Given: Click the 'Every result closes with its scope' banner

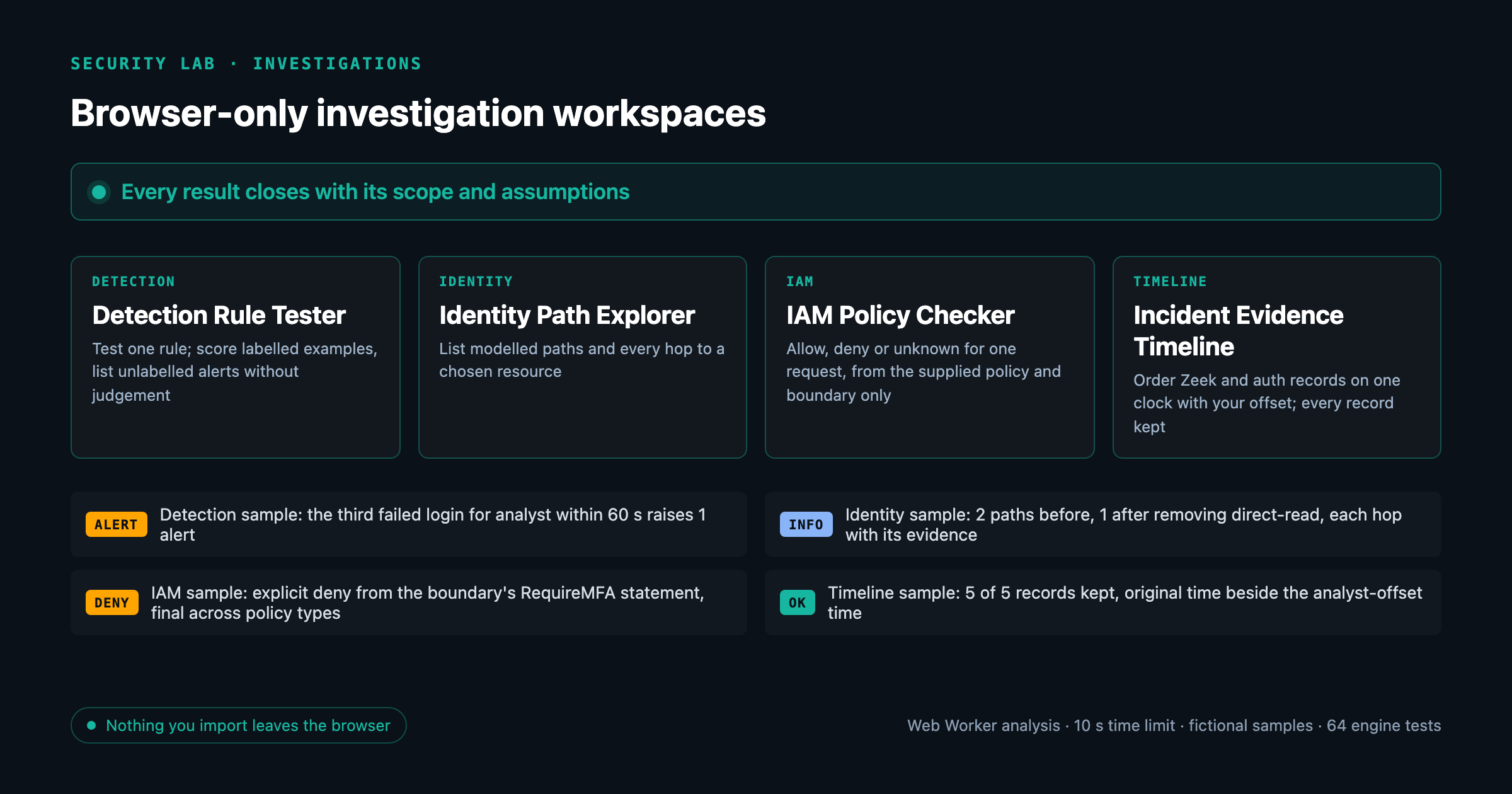Looking at the screenshot, I should point(755,192).
